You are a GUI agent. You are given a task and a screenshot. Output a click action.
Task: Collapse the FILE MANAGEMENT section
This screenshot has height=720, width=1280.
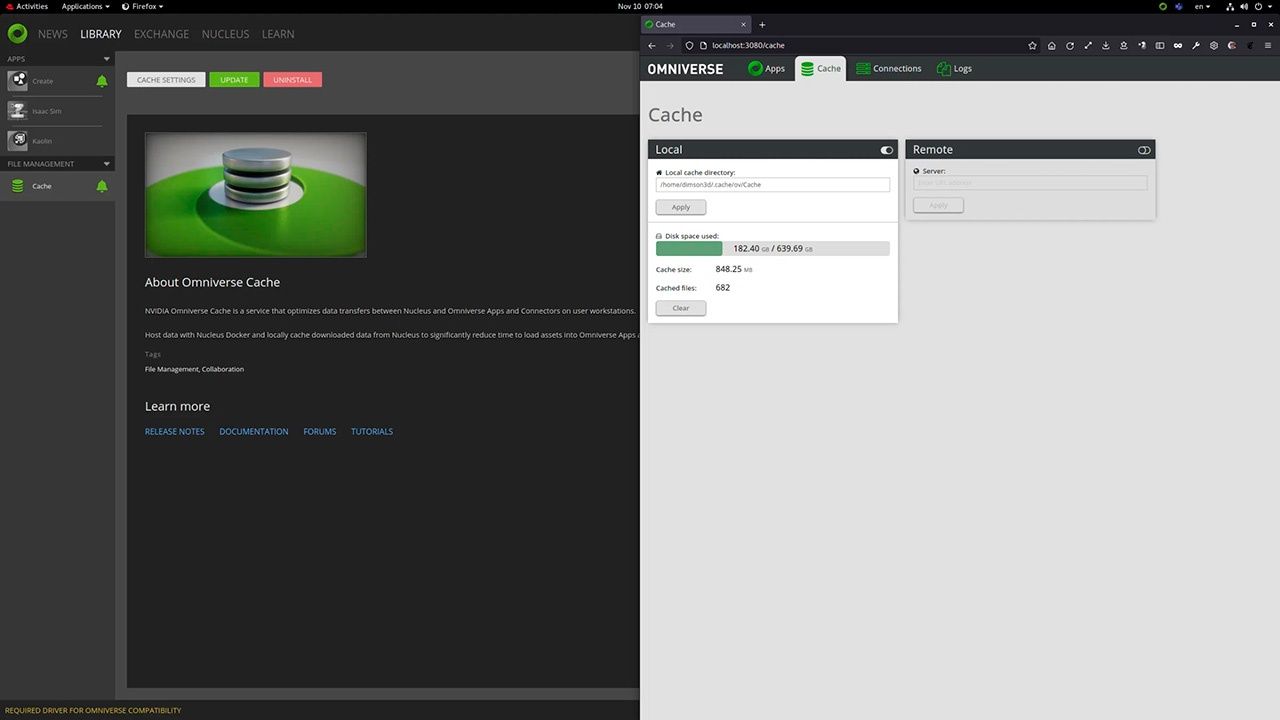click(107, 164)
